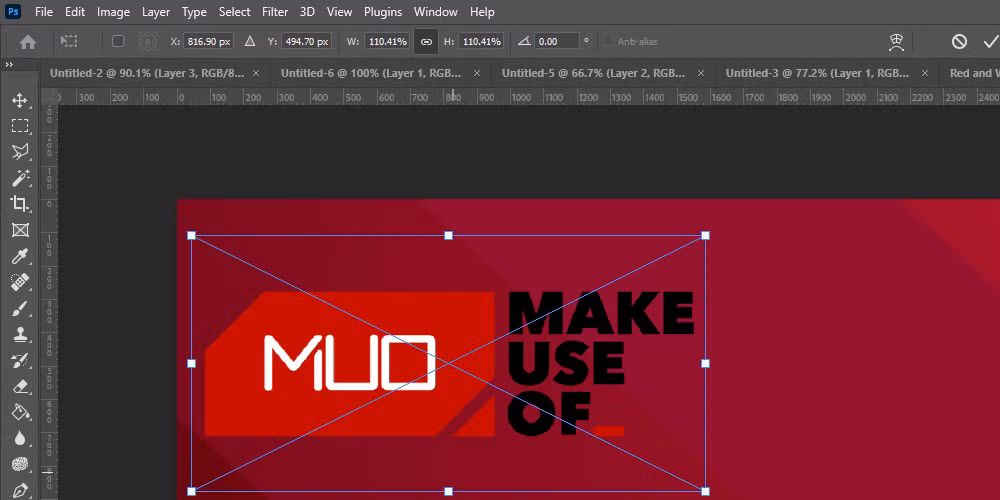Switch to warp mode icon

(897, 42)
